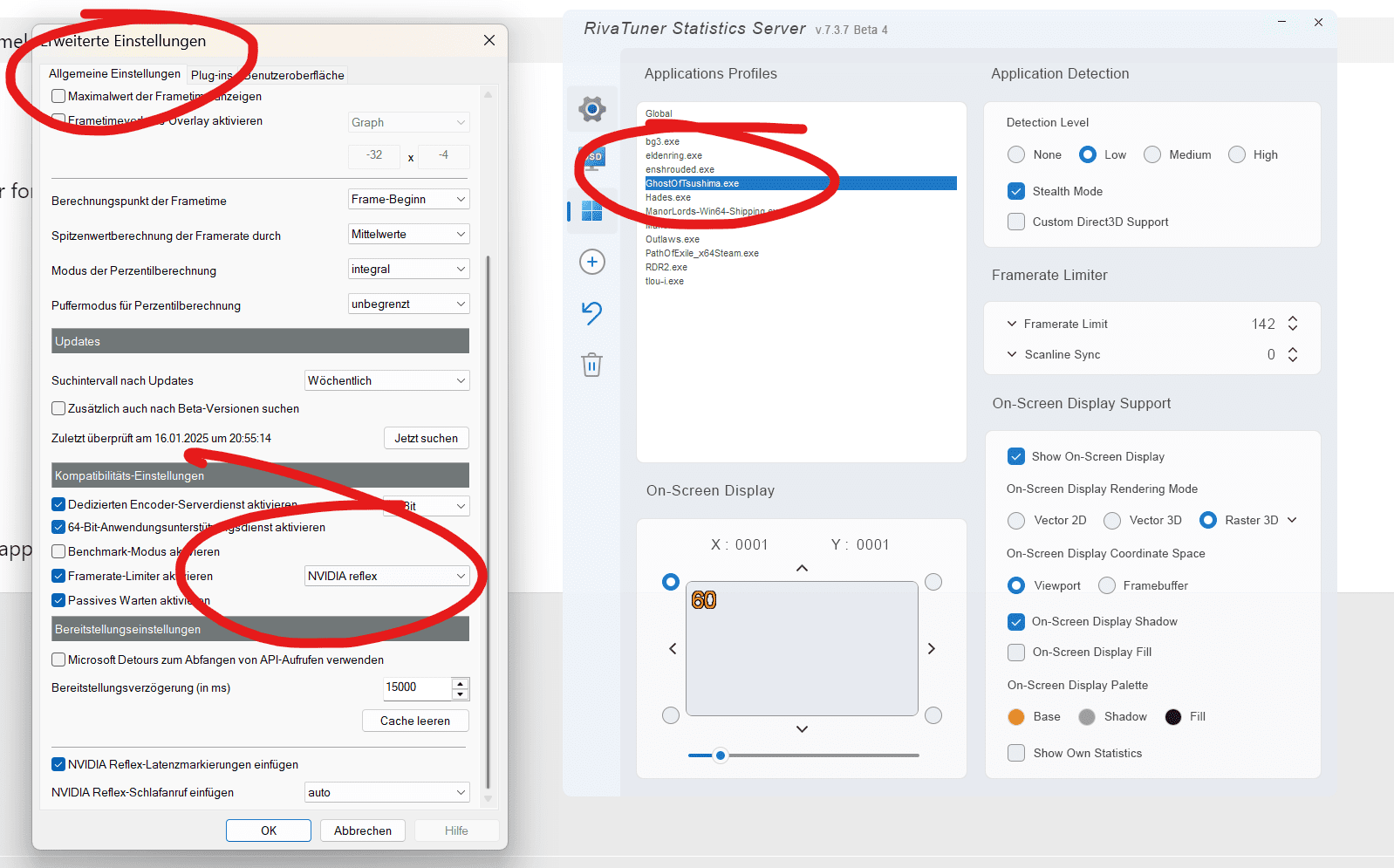The height and width of the screenshot is (868, 1394).
Task: Click Abbrechen button
Action: [363, 830]
